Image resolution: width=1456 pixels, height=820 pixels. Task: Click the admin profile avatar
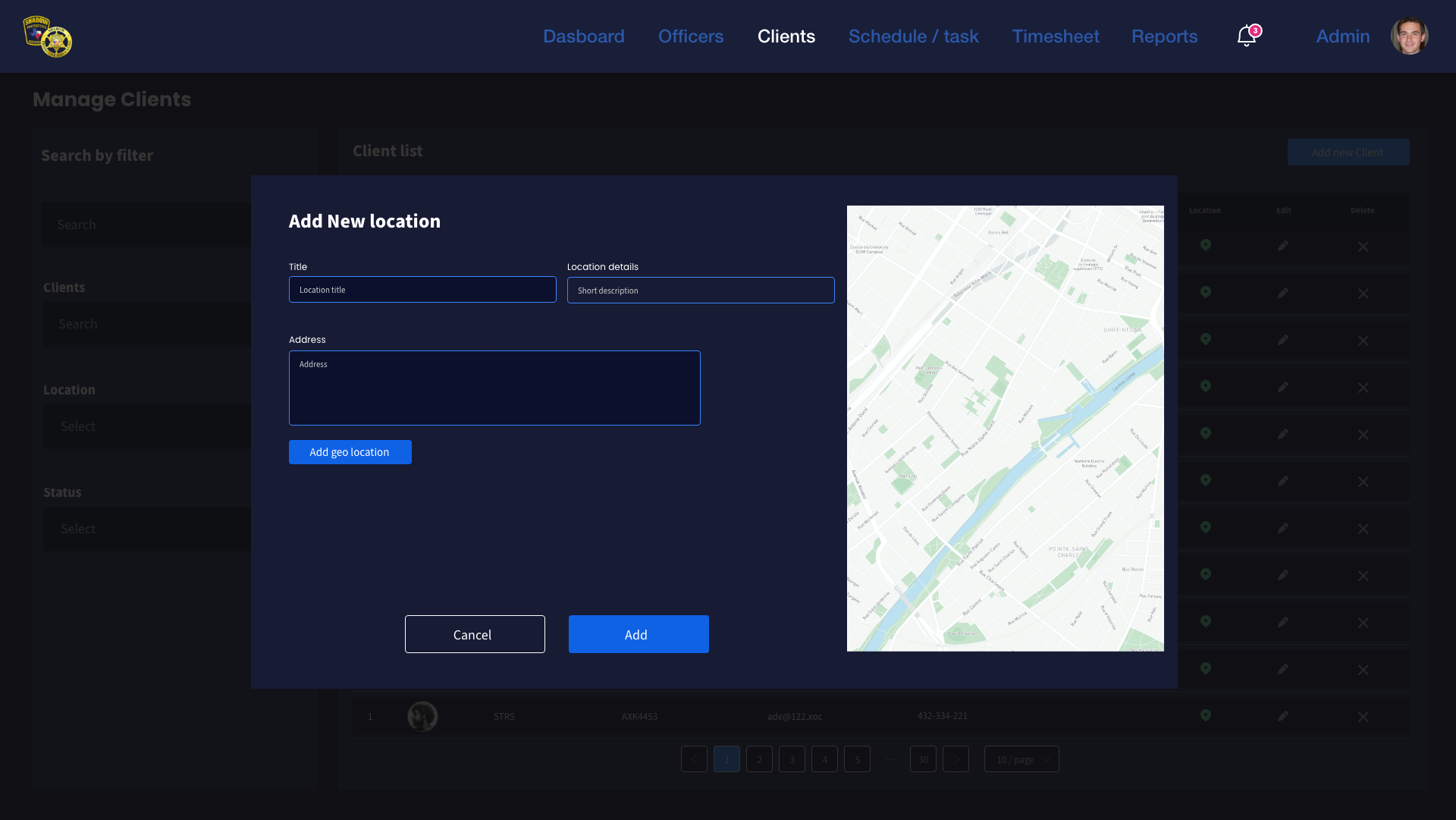(1409, 36)
